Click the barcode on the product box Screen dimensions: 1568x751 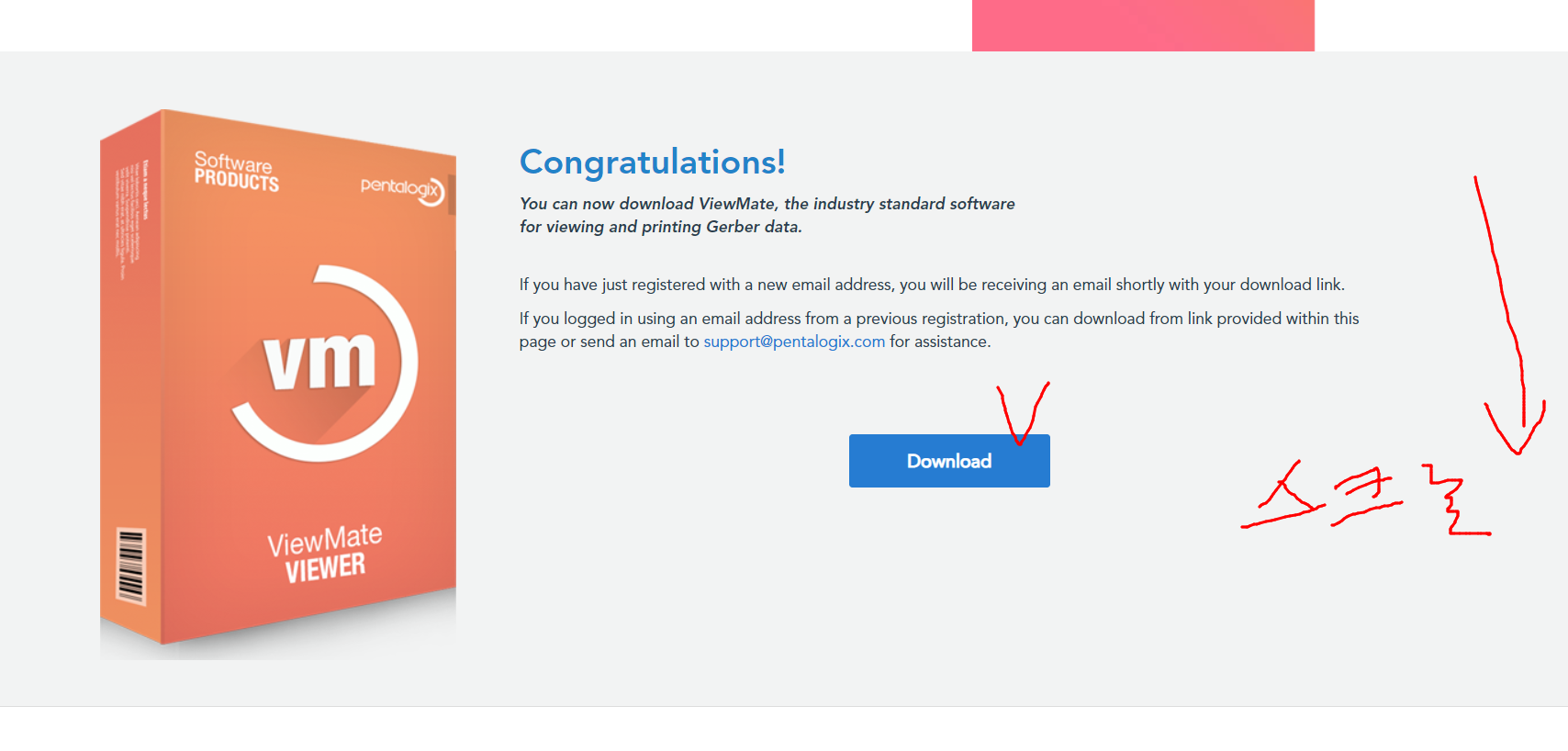pyautogui.click(x=131, y=566)
